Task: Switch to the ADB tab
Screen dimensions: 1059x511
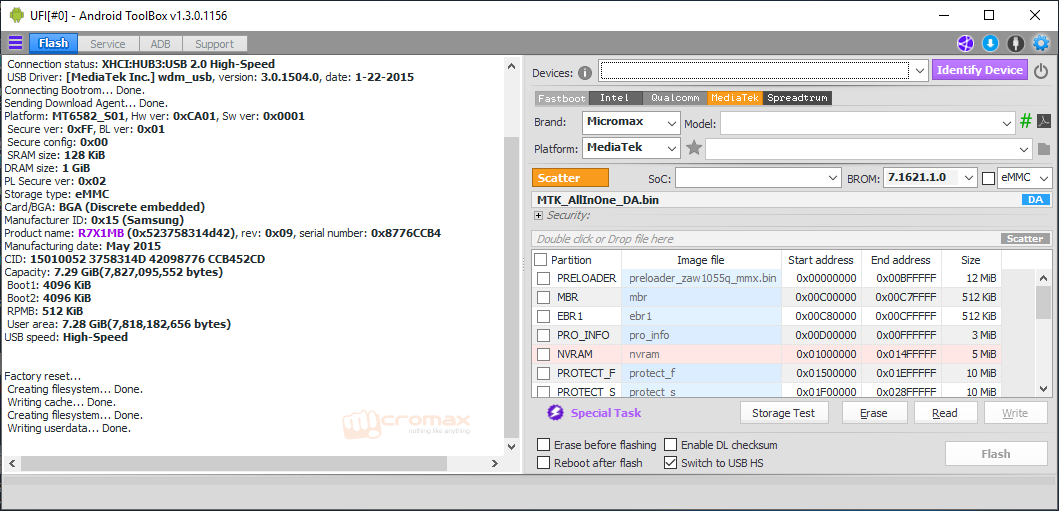Action: coord(160,44)
